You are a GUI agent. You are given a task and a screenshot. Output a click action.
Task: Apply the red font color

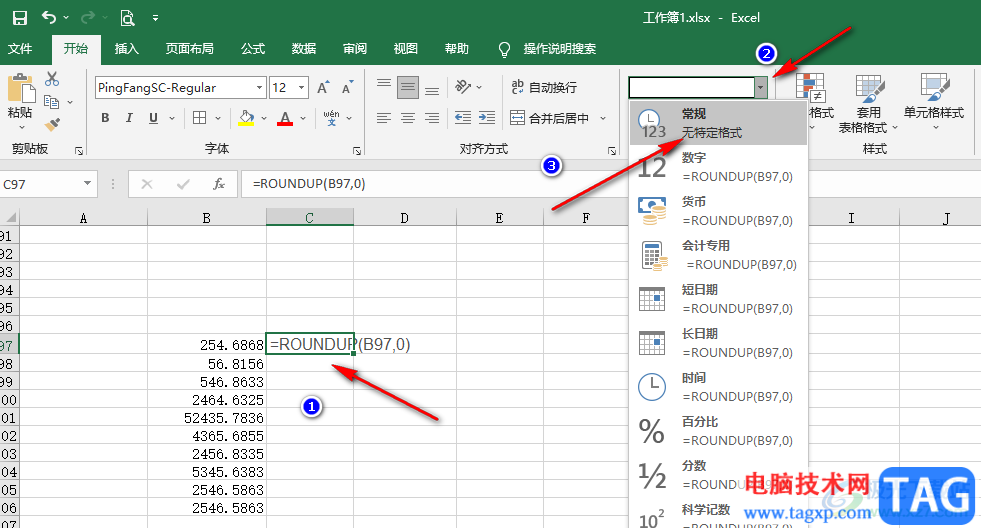click(x=285, y=118)
